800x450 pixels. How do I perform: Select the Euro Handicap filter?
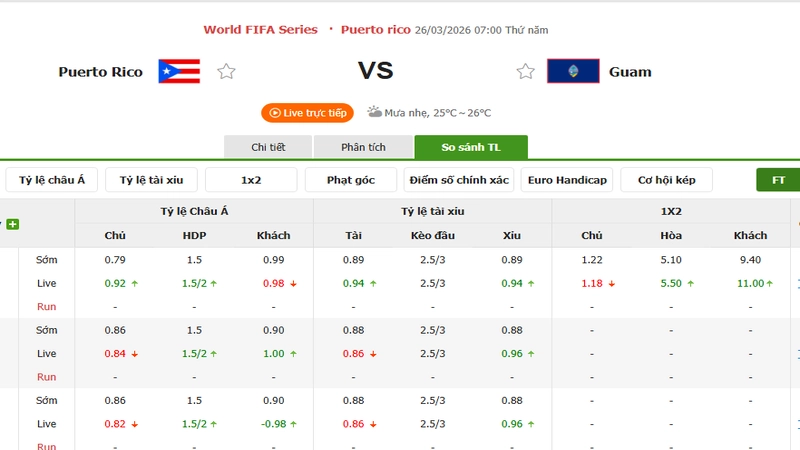pyautogui.click(x=567, y=180)
